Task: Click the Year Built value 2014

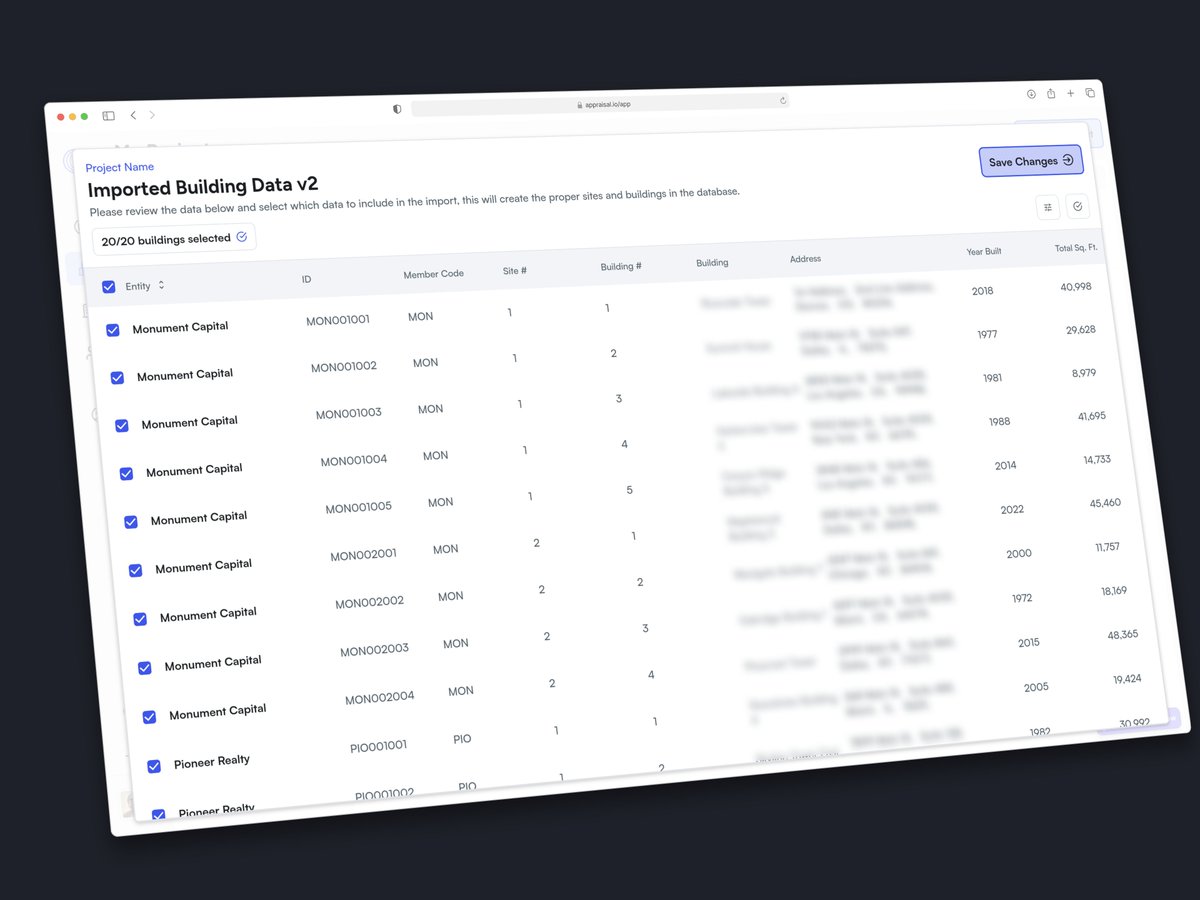Action: coord(1006,466)
